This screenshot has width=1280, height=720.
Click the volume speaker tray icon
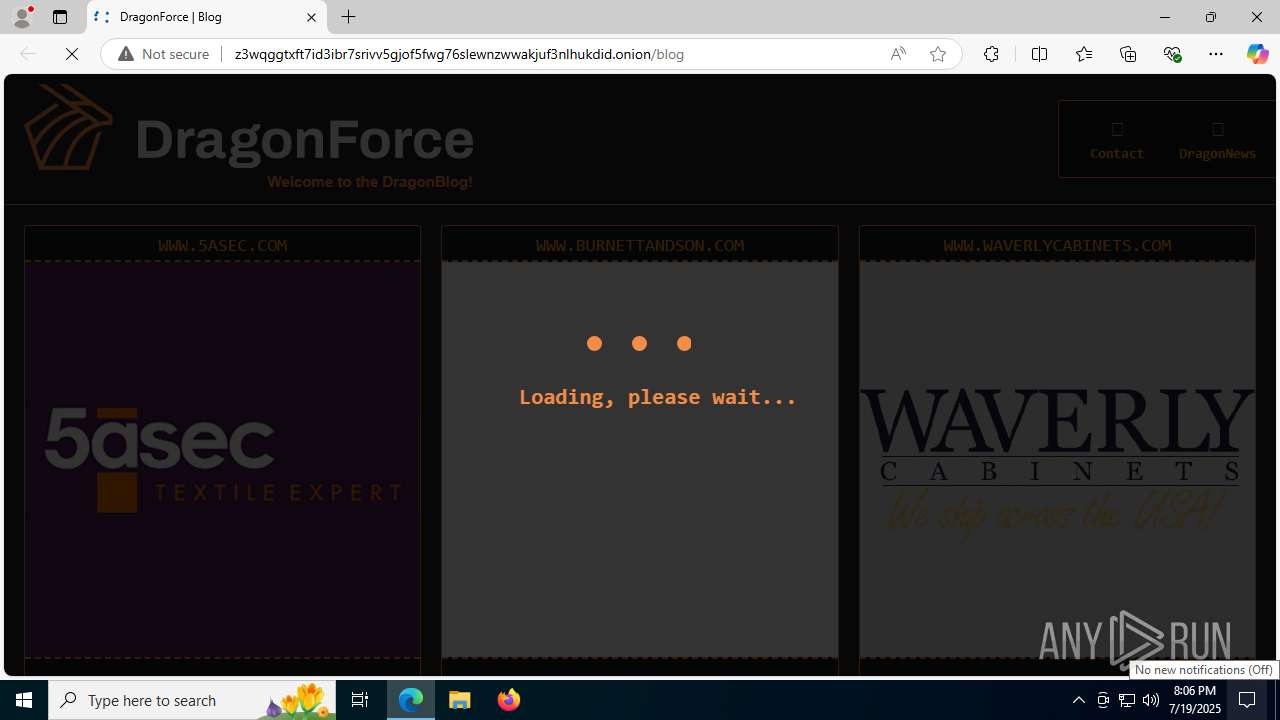click(x=1151, y=700)
